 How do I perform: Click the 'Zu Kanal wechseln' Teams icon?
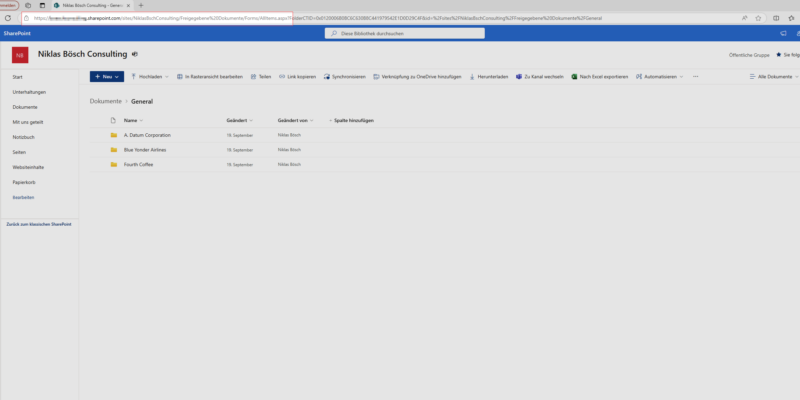point(519,77)
